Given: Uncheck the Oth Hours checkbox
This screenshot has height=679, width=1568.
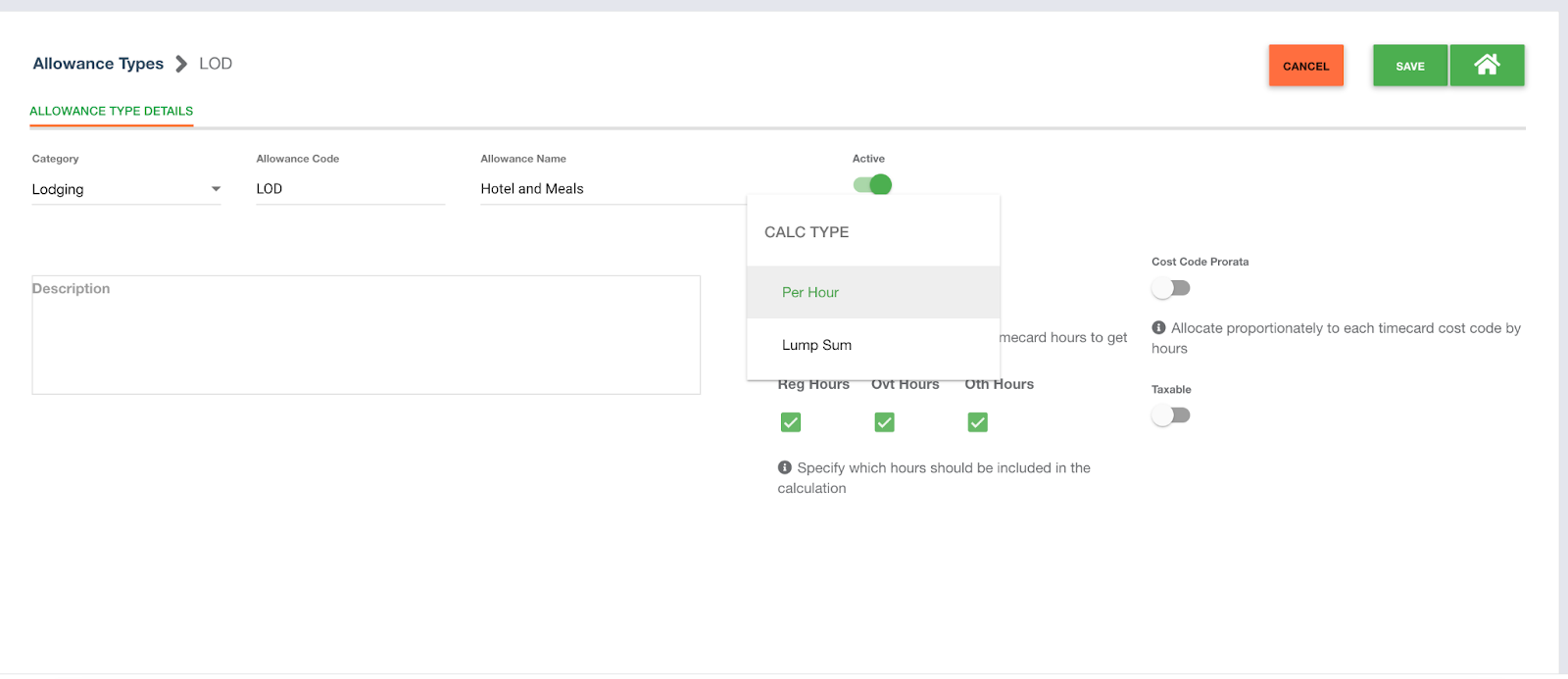Looking at the screenshot, I should click(x=977, y=422).
